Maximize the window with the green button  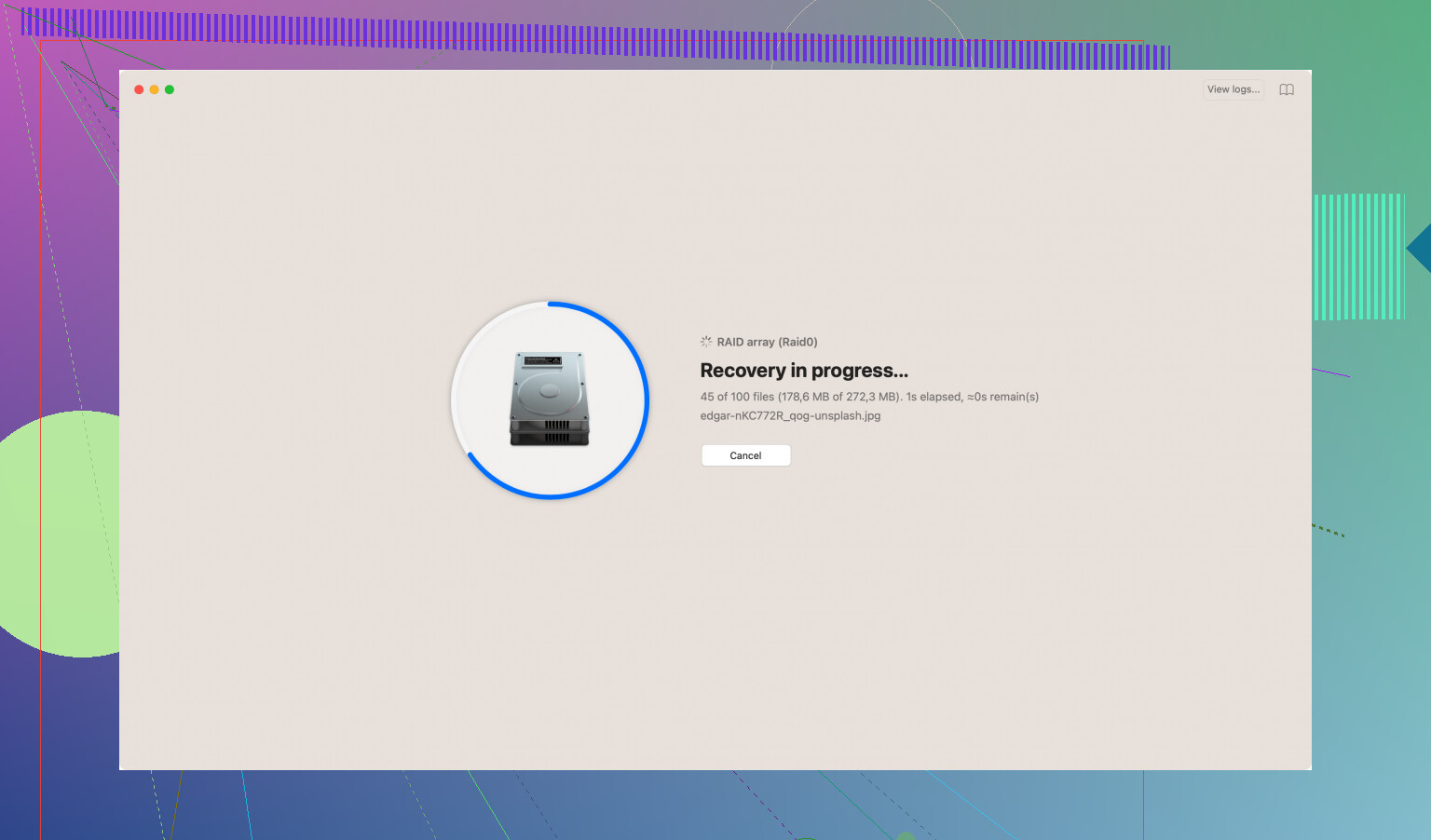tap(170, 89)
